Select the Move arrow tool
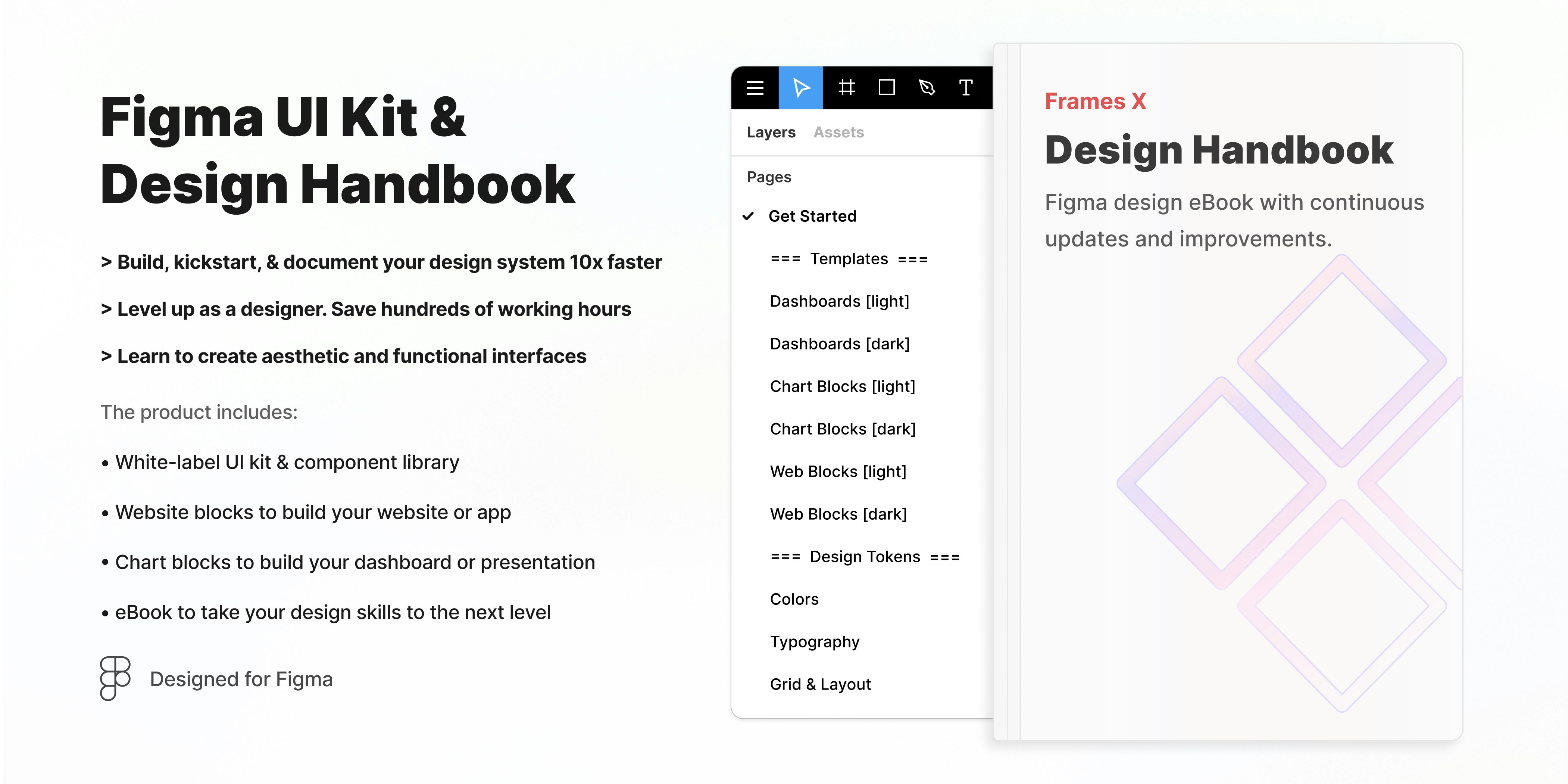This screenshot has width=1568, height=784. pyautogui.click(x=801, y=88)
